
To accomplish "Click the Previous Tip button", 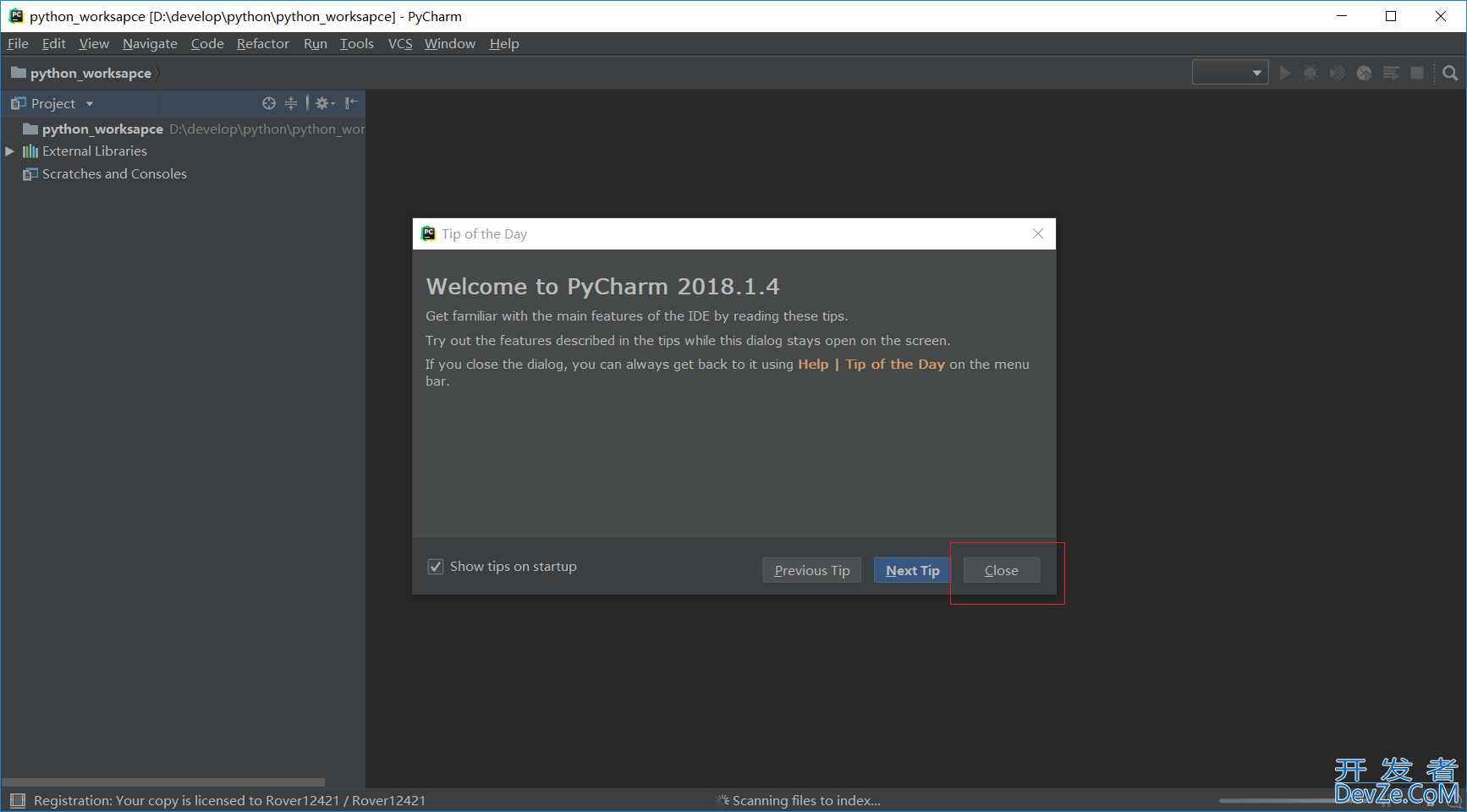I will click(812, 570).
